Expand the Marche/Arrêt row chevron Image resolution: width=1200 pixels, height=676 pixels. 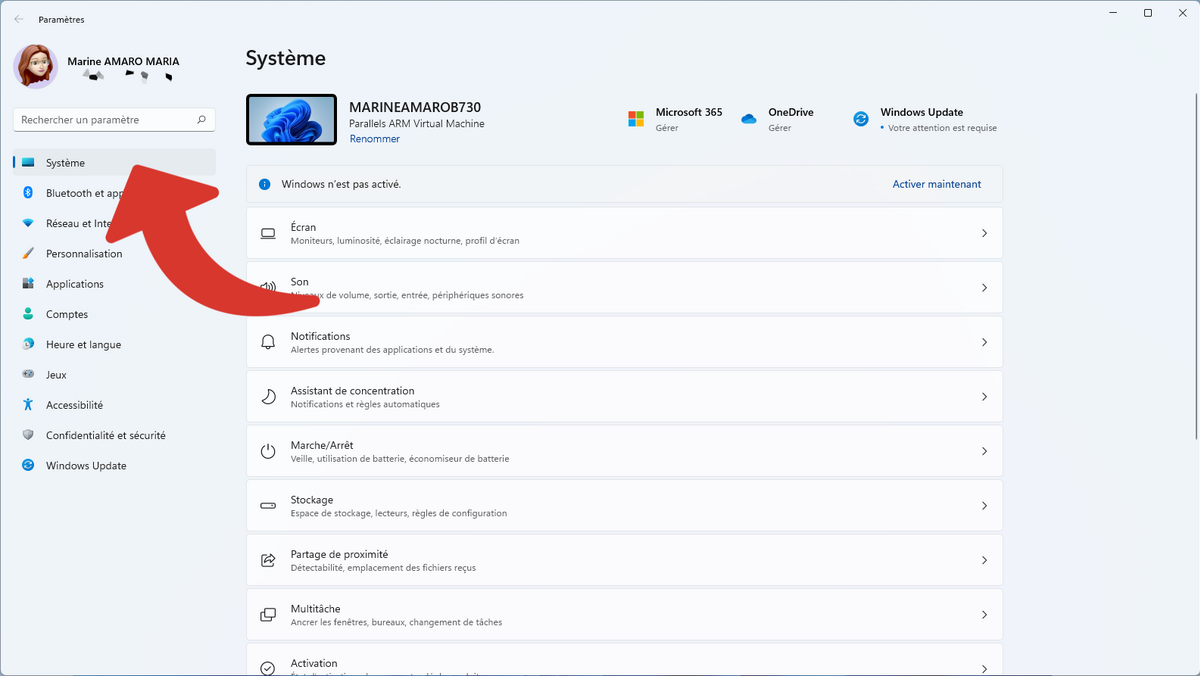pyautogui.click(x=984, y=451)
